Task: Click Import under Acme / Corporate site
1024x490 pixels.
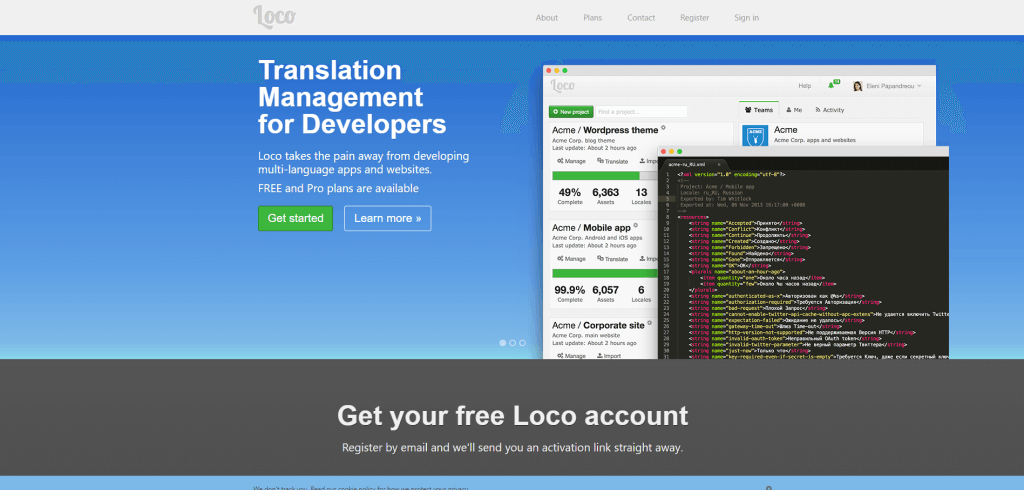Action: tap(609, 356)
